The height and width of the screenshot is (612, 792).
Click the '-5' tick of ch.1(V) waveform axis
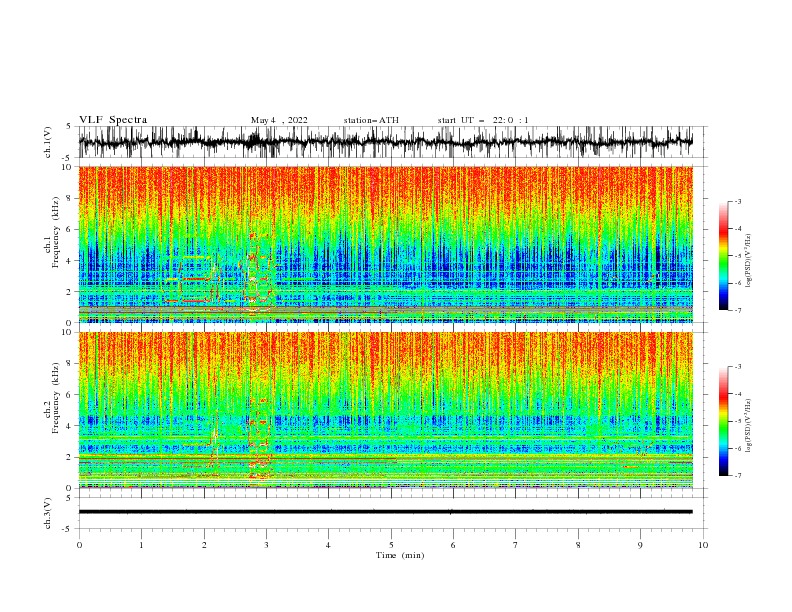click(x=68, y=158)
